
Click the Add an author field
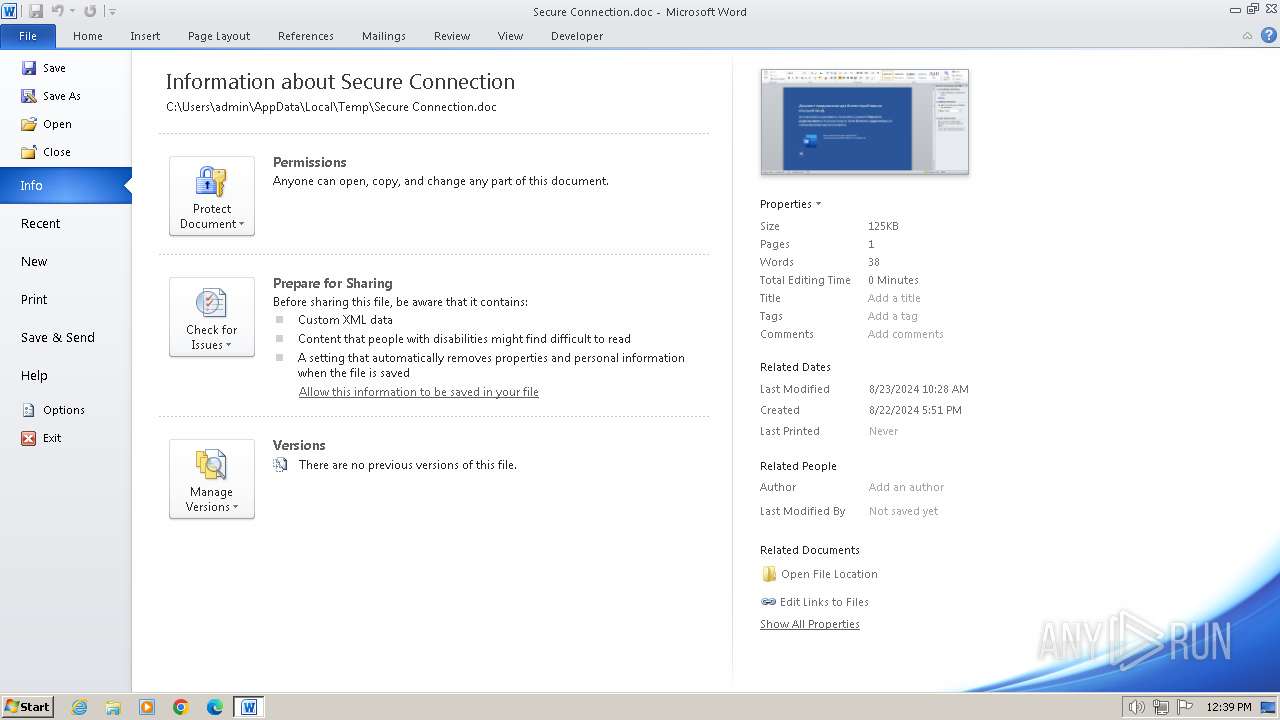click(906, 487)
